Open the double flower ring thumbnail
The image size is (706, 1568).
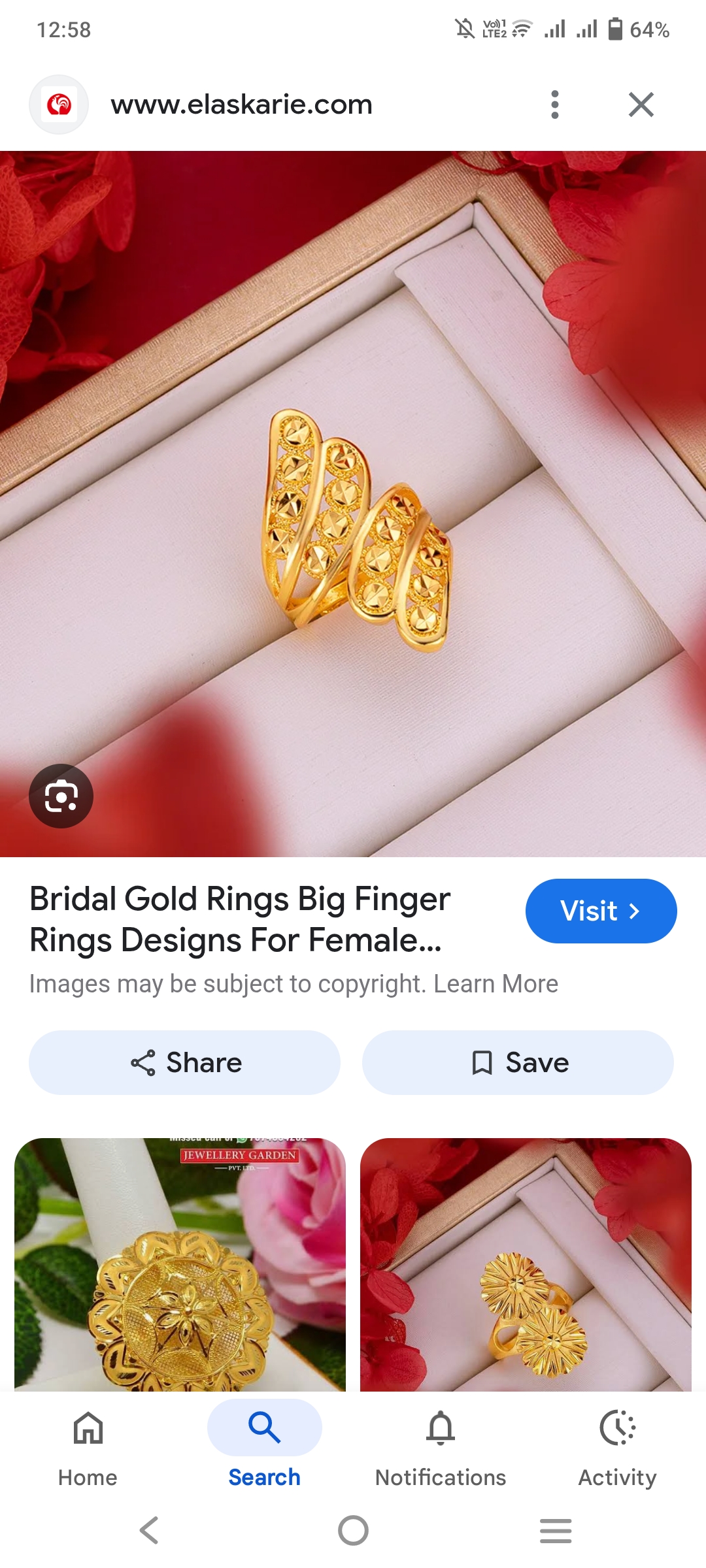pos(526,1264)
